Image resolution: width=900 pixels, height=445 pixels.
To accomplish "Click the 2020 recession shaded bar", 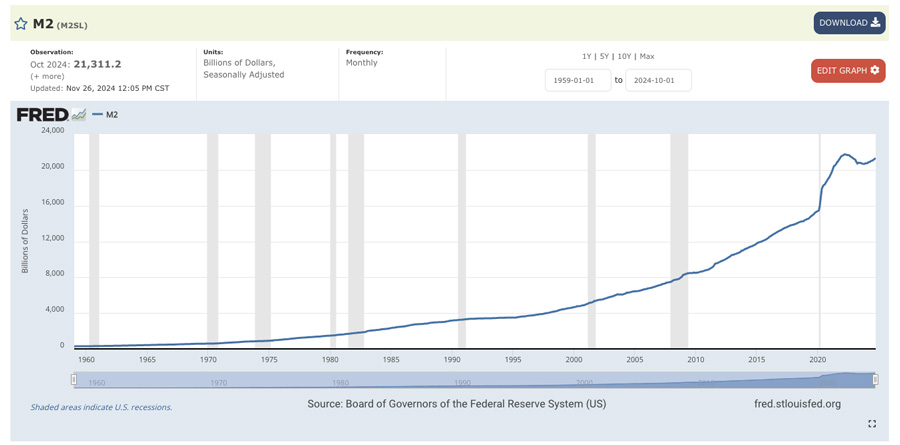I will [x=820, y=240].
